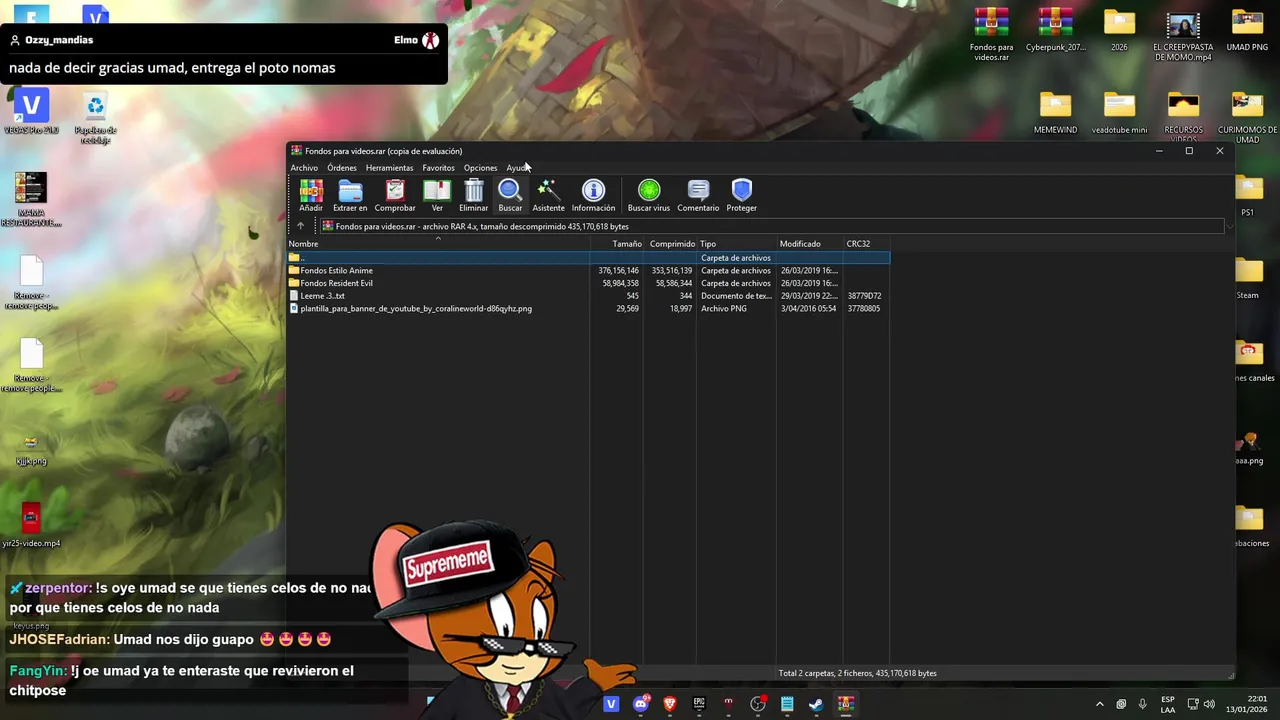Open Órdenes menu
The height and width of the screenshot is (720, 1280).
[341, 168]
